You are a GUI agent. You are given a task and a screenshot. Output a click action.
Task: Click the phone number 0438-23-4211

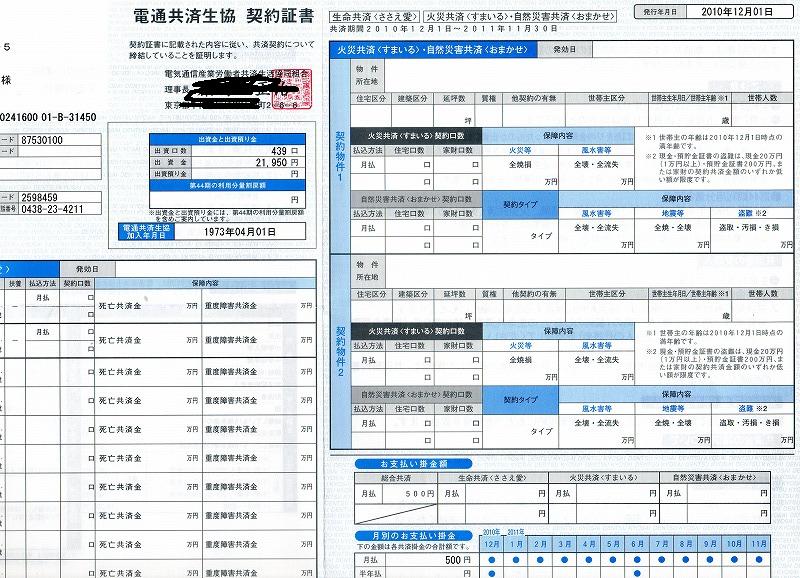(52, 209)
